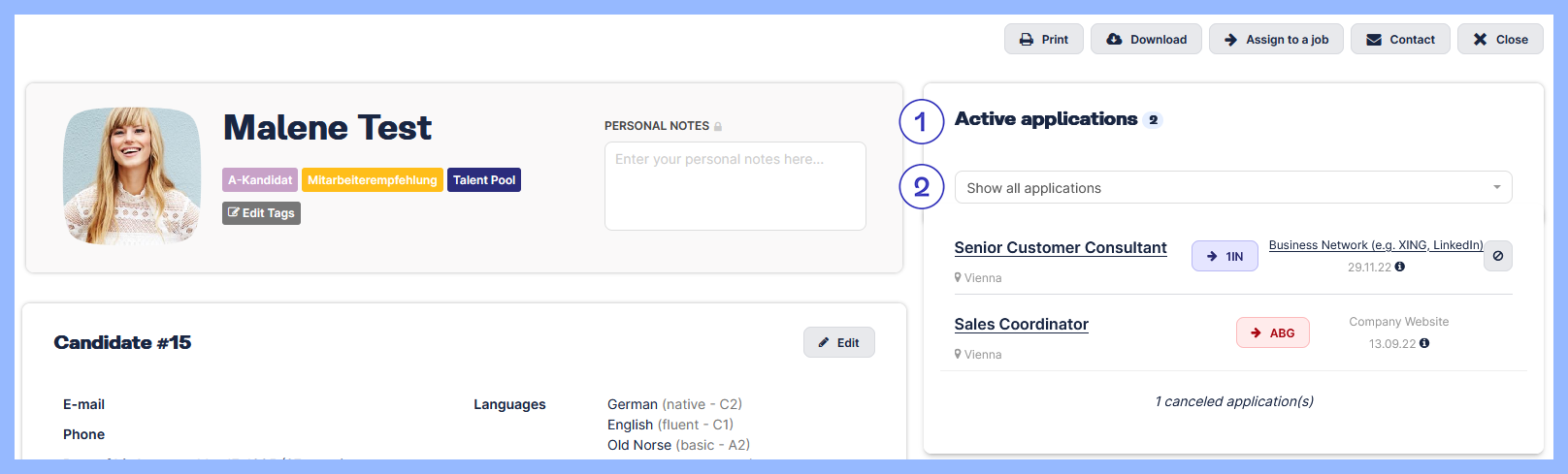The width and height of the screenshot is (1568, 474).
Task: Open the Sales Coordinator application
Action: (1021, 325)
